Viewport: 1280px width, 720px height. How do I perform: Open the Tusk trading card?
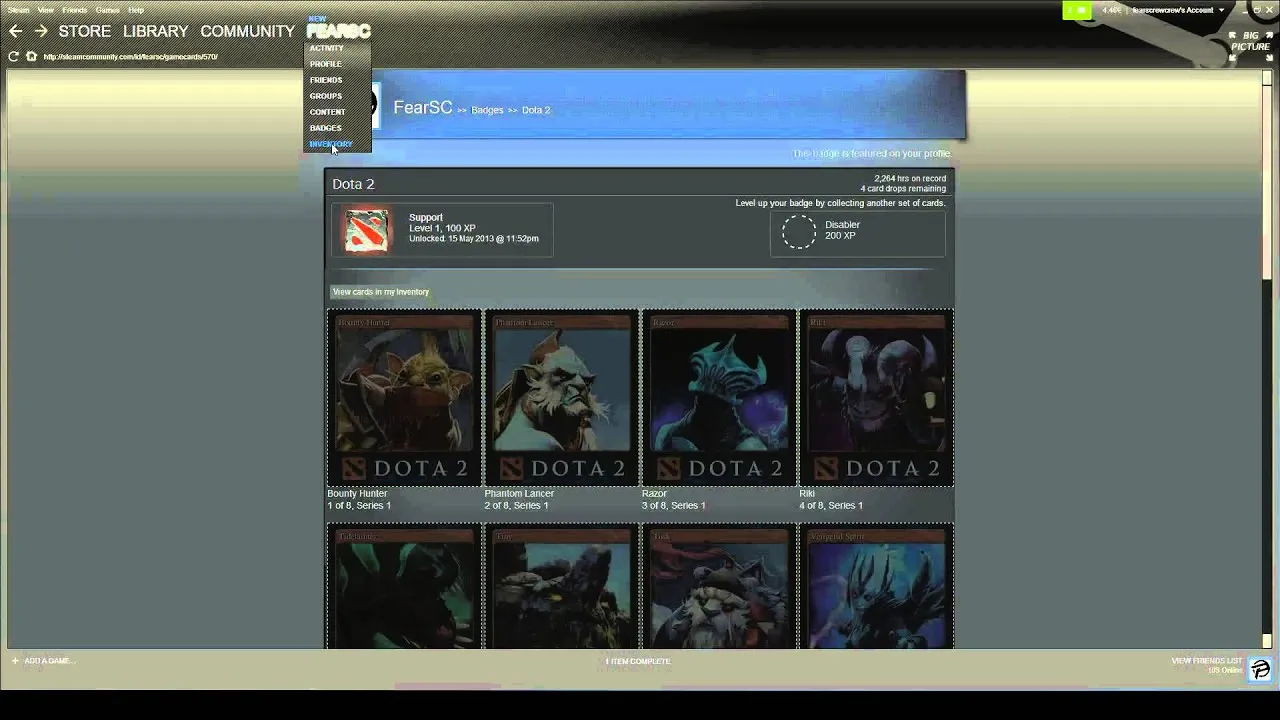[x=719, y=586]
